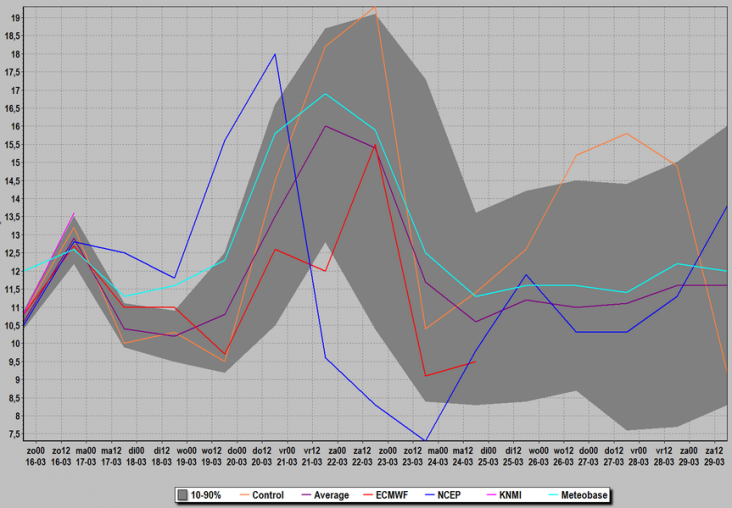Click the 10-90% legend label

(x=206, y=495)
